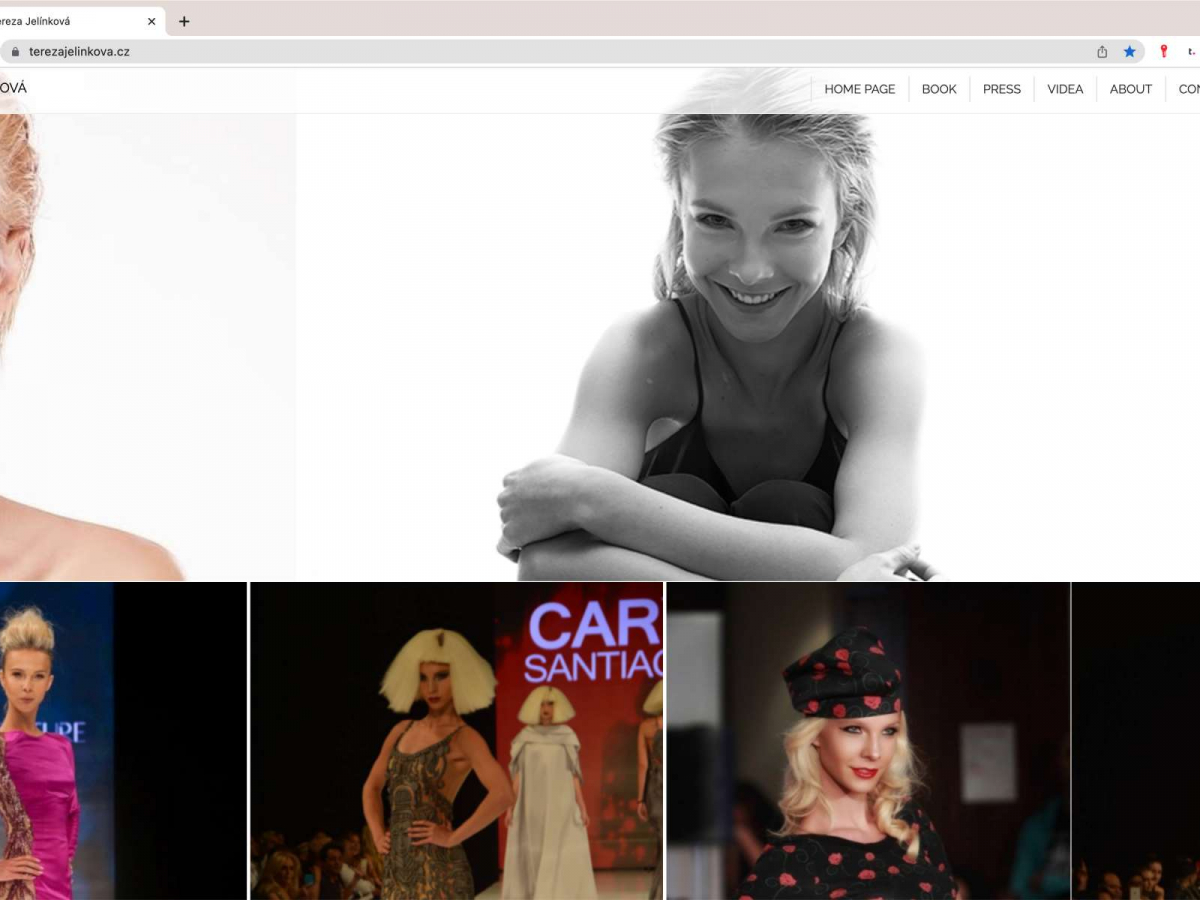Open the photo with rose-patterned beret
Screen dimensions: 1200x900
(x=868, y=740)
